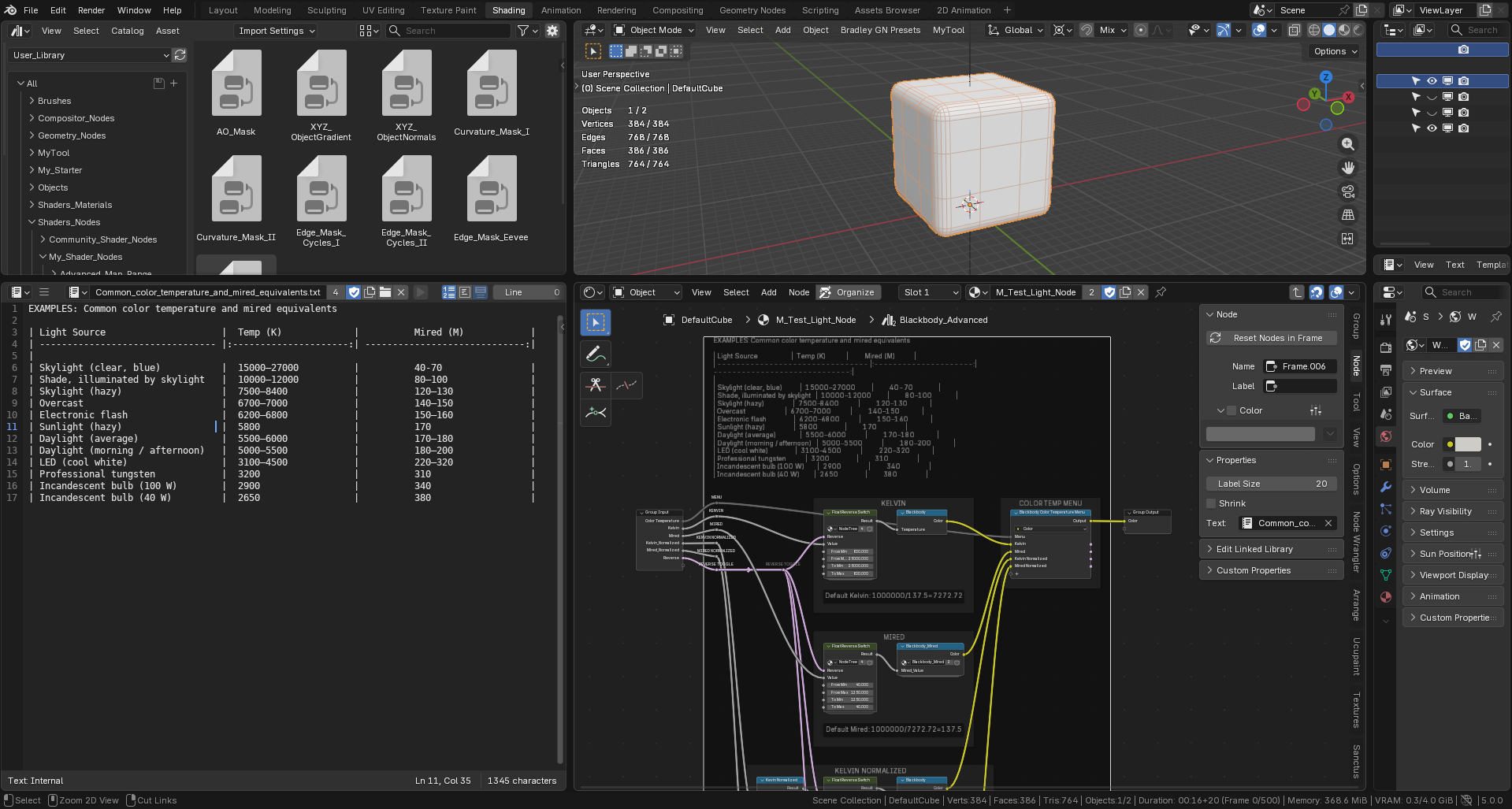Screen dimensions: 1512x809
Task: Clear the Common_co... text datablock with X
Action: pyautogui.click(x=1328, y=523)
